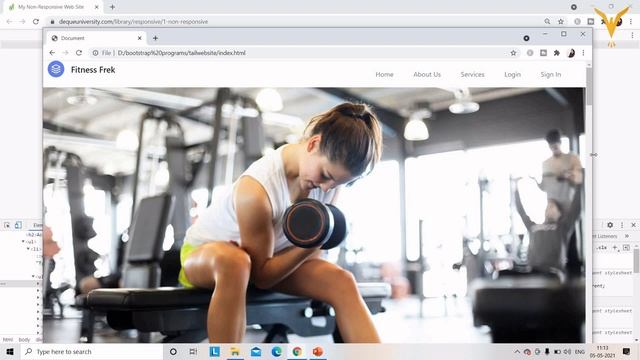Reload the Document window page

[x=79, y=53]
